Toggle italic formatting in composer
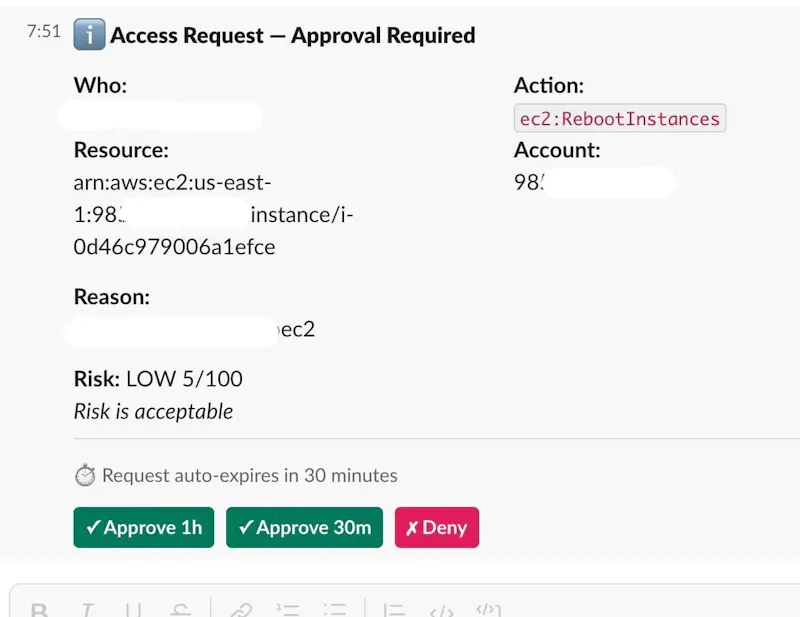800x617 pixels. 87,610
